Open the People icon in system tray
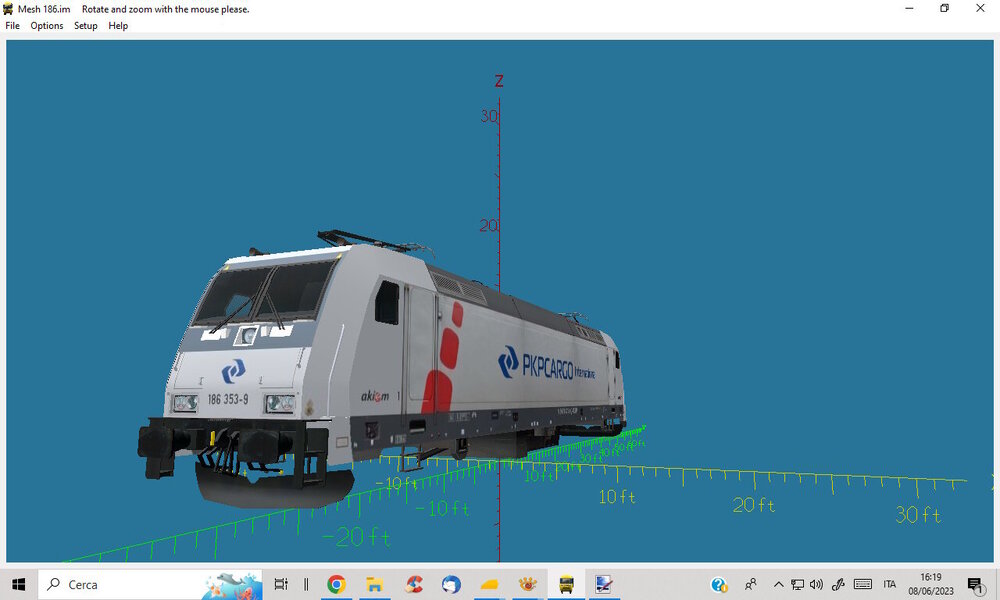Screen dimensions: 1000x600 coord(751,584)
